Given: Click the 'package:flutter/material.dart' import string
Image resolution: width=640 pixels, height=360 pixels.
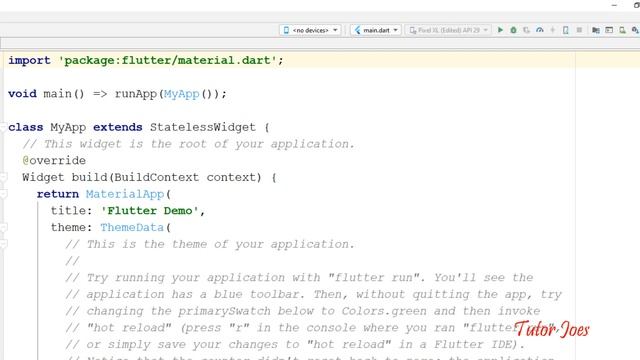Looking at the screenshot, I should click(167, 60).
